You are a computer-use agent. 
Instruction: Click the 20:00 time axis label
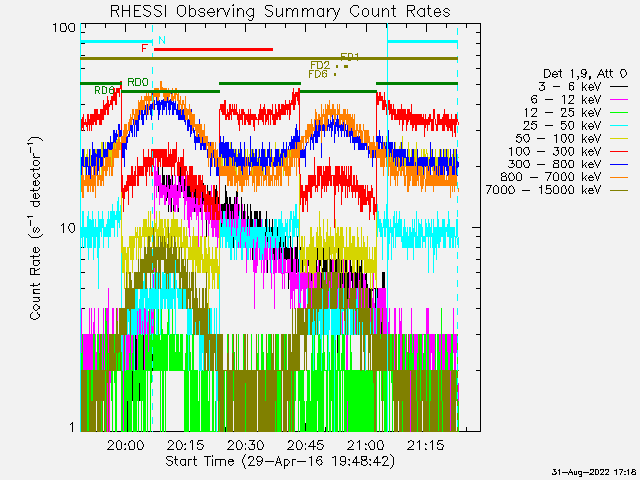(125, 445)
